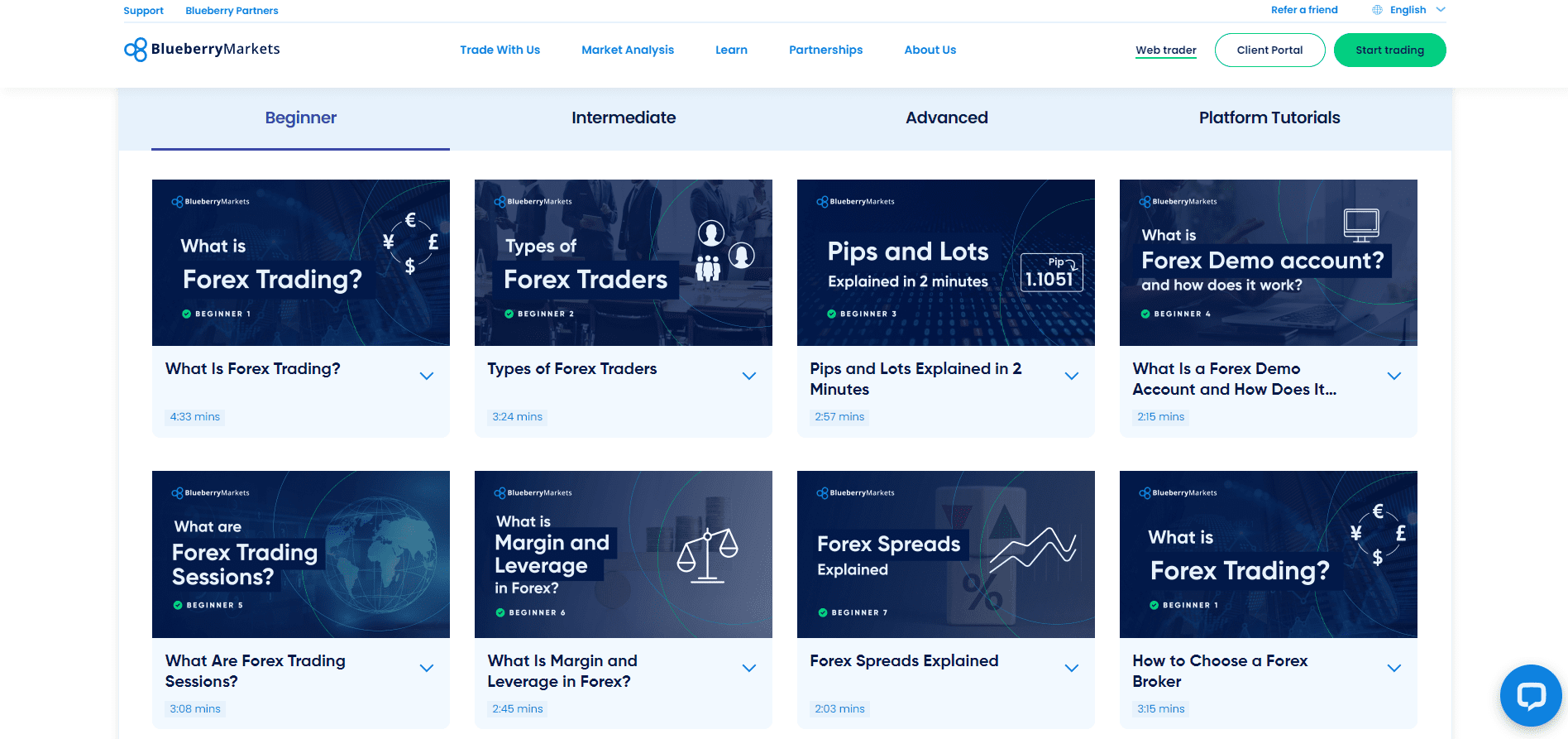This screenshot has height=739, width=1568.
Task: Expand Forex Spreads Explained card
Action: (x=1072, y=668)
